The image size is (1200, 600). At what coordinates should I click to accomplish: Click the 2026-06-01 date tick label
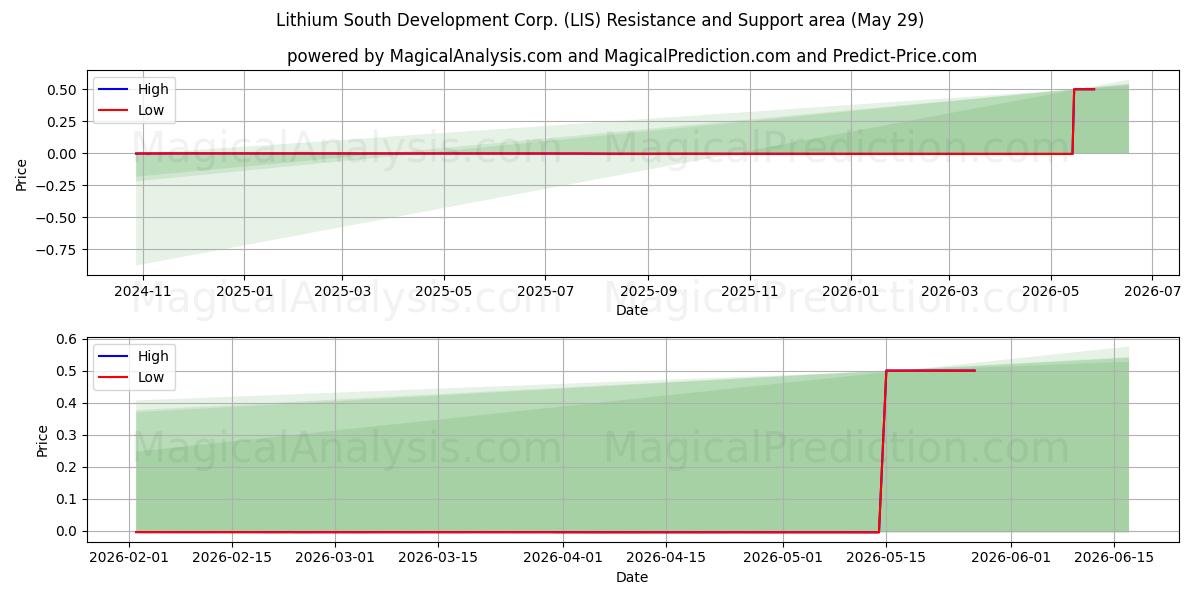point(1011,558)
